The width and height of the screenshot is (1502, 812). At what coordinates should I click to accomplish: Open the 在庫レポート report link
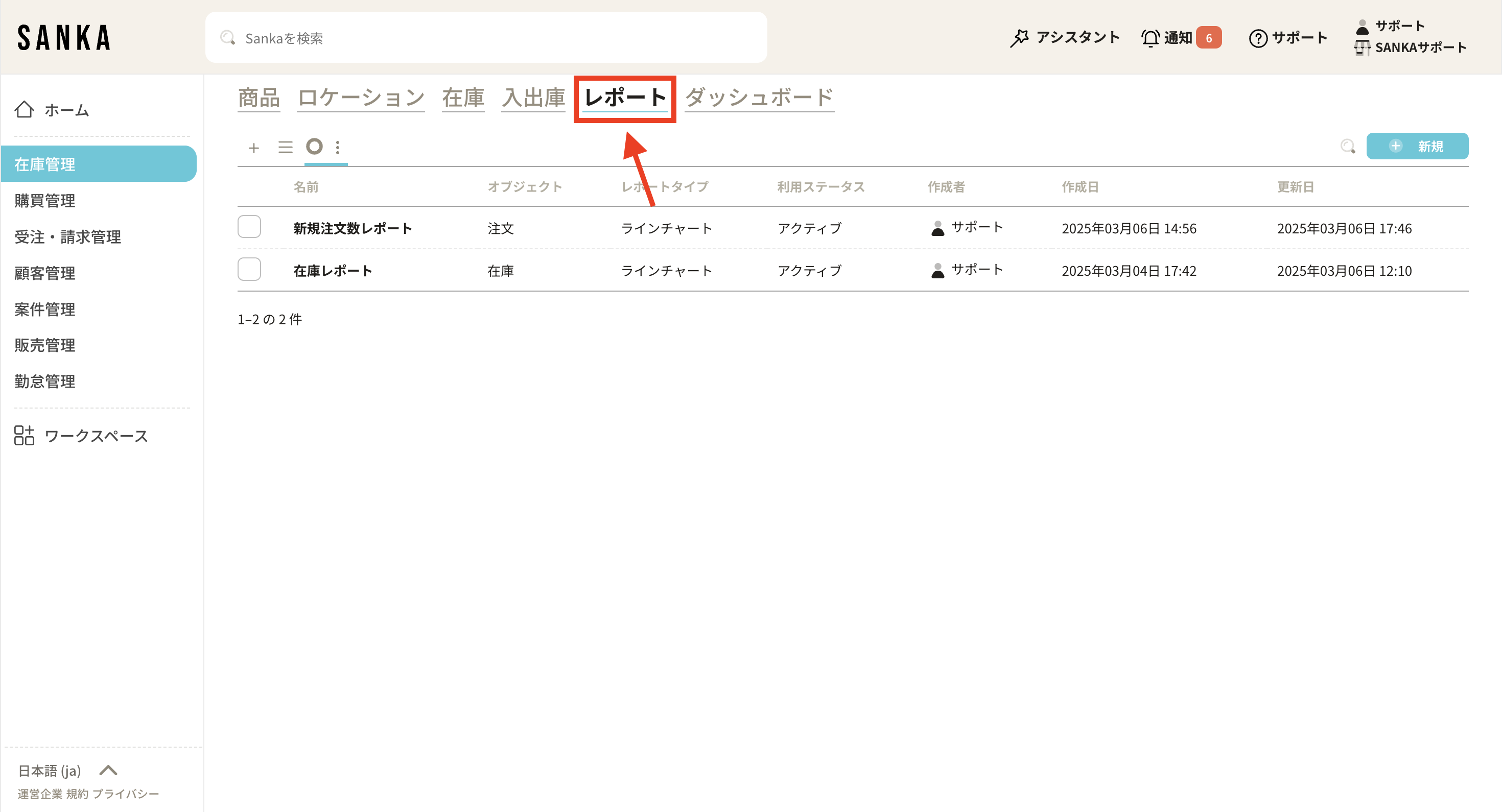[x=333, y=271]
